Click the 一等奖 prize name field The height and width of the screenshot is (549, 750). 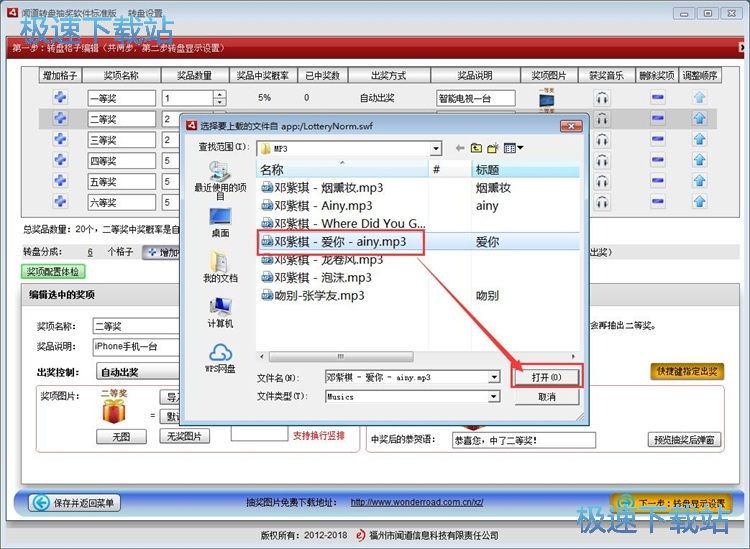(121, 98)
